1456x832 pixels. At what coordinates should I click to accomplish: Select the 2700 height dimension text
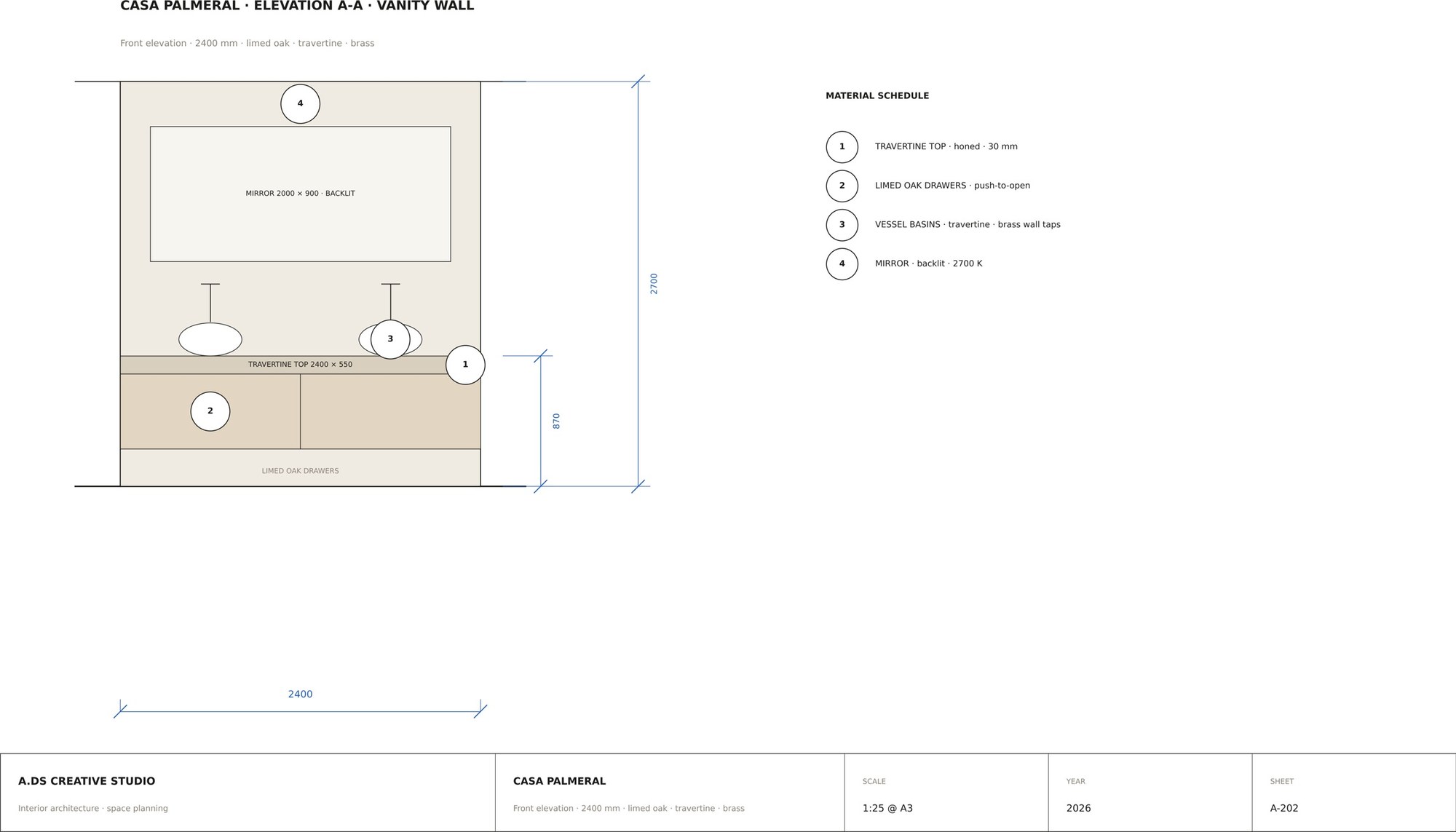[x=654, y=284]
